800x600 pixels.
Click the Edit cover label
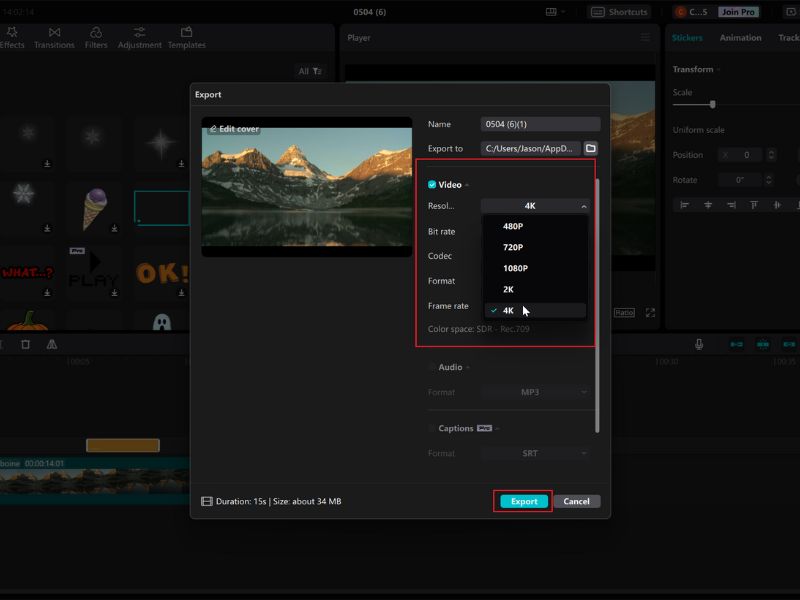[239, 129]
